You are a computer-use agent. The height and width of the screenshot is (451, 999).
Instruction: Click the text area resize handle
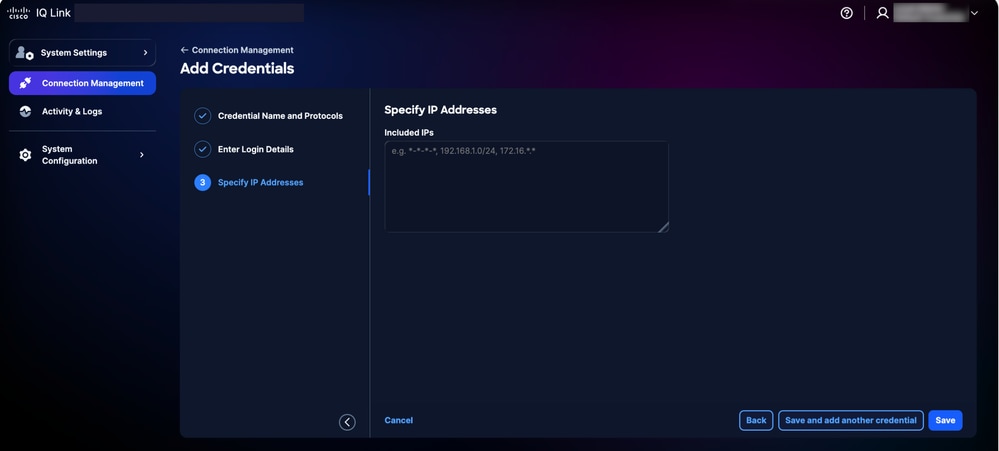pos(663,227)
